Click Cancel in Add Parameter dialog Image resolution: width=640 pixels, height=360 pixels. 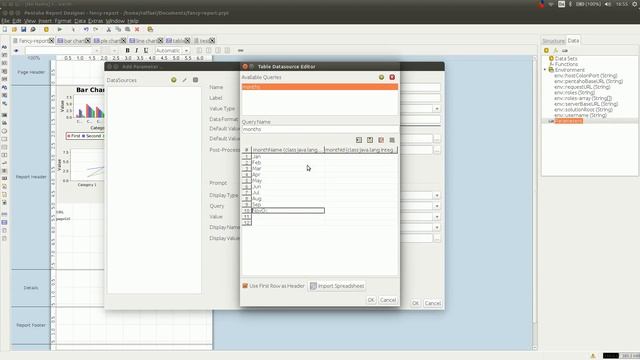(432, 303)
